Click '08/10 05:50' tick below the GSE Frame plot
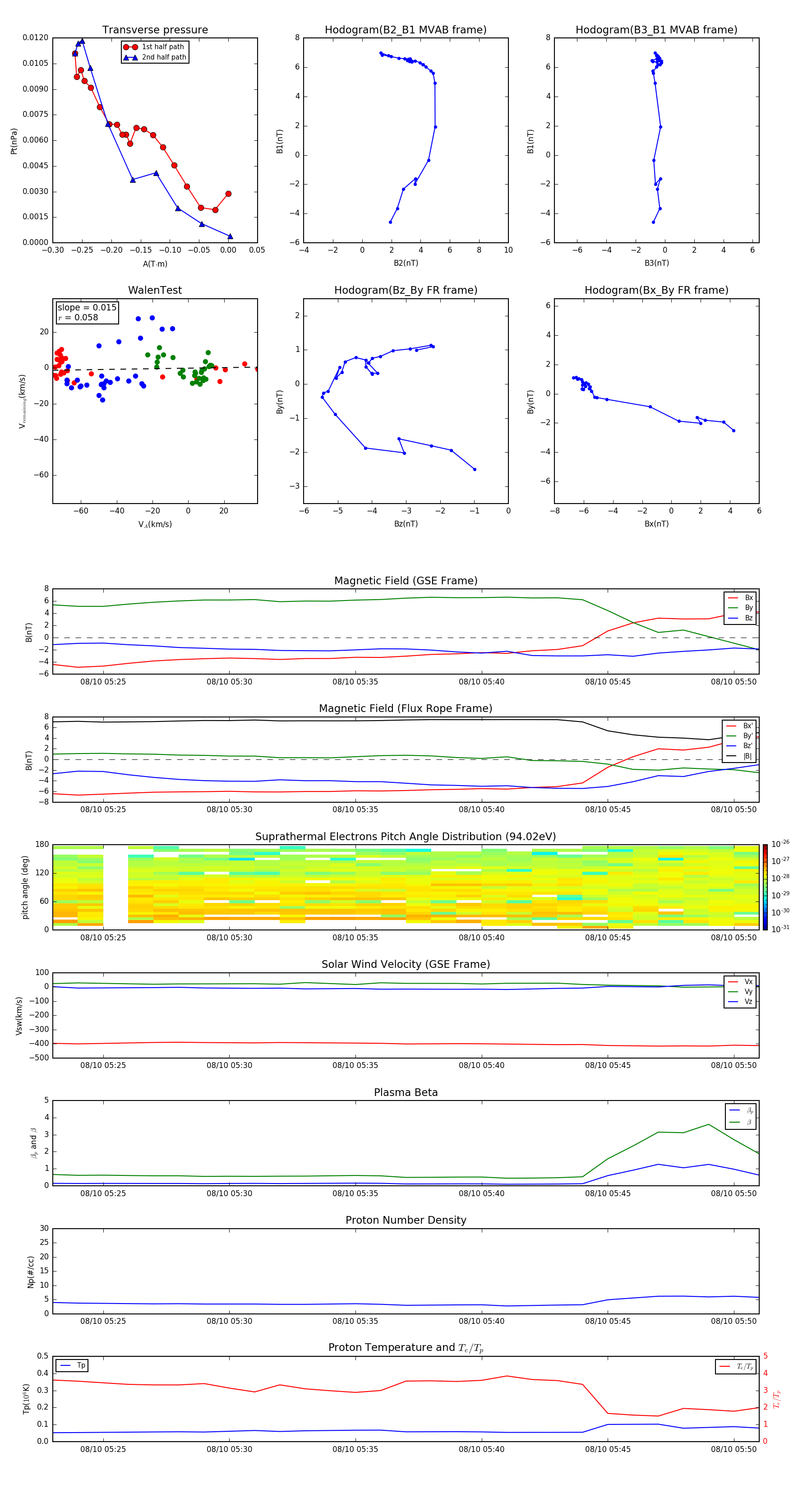This screenshot has width=812, height=1489. pos(734,682)
